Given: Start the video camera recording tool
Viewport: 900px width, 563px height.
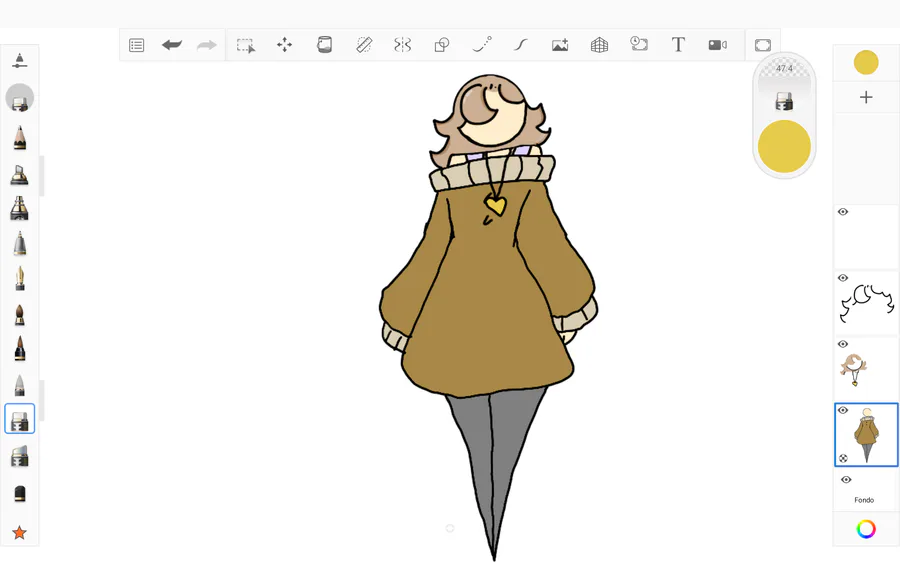Looking at the screenshot, I should pyautogui.click(x=717, y=45).
